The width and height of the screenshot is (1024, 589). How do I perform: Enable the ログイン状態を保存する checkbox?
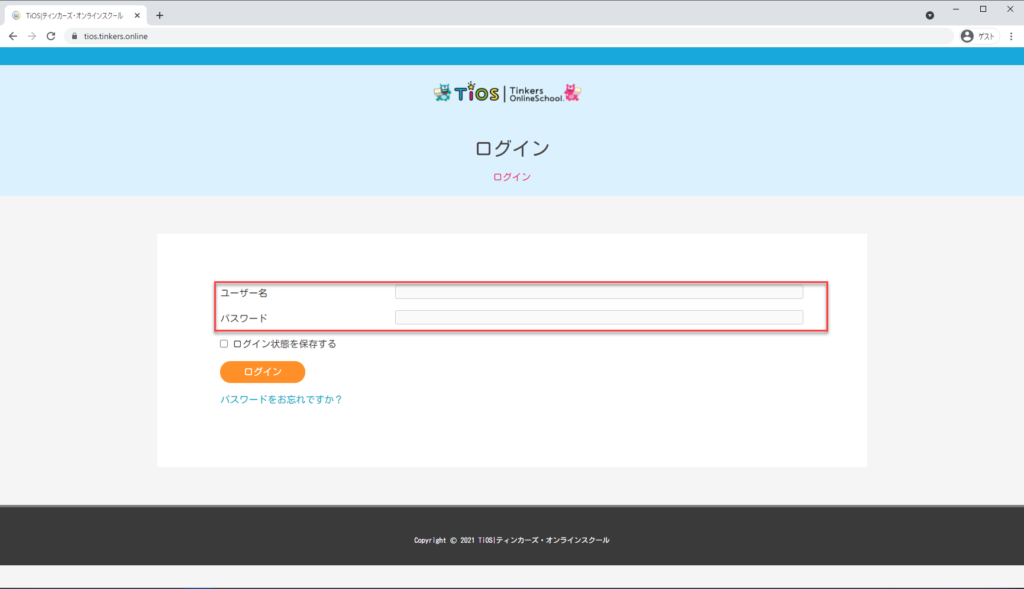pos(224,344)
